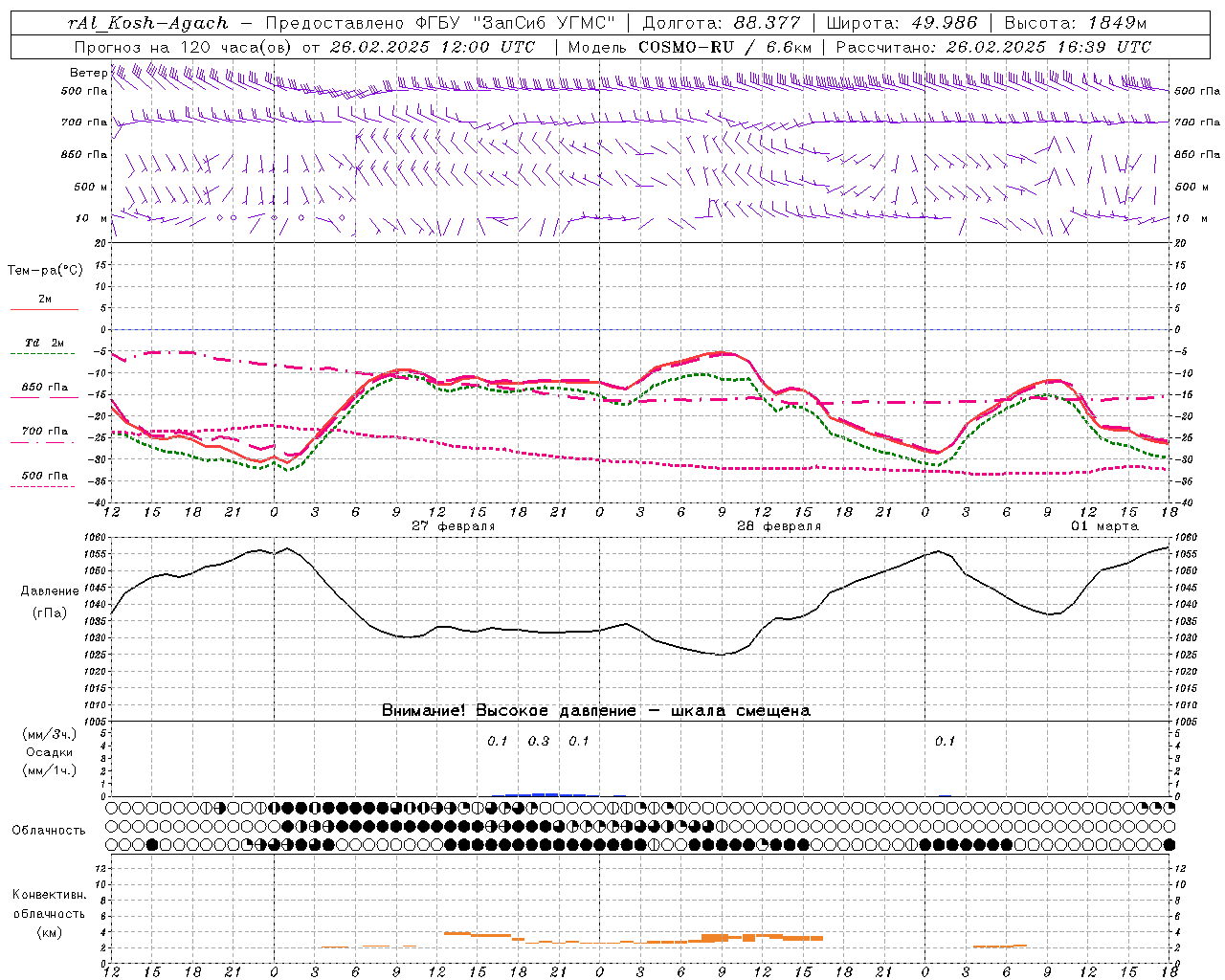Select the Прогноз на 120 часа(ов) text

184,47
